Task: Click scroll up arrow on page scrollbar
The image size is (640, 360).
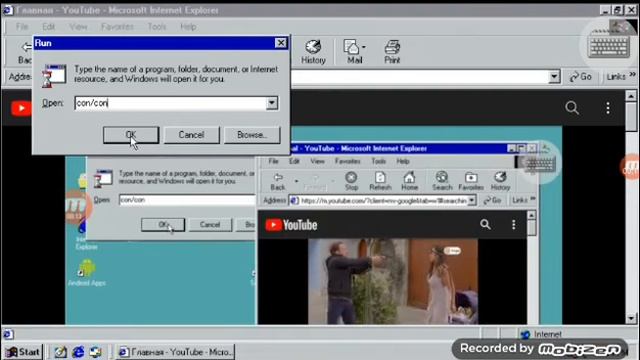Action: pyautogui.click(x=631, y=96)
